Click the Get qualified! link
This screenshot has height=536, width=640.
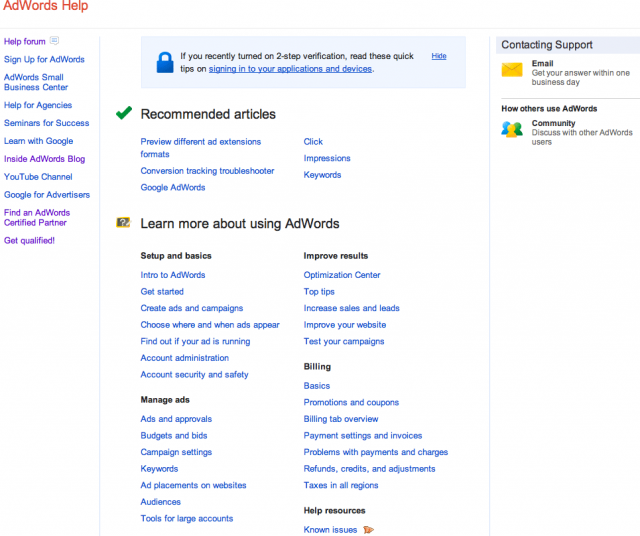coord(29,240)
